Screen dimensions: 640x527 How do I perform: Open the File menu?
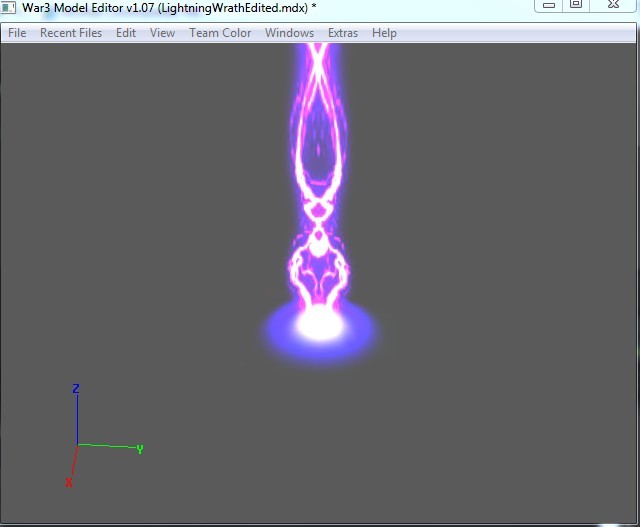pos(17,33)
